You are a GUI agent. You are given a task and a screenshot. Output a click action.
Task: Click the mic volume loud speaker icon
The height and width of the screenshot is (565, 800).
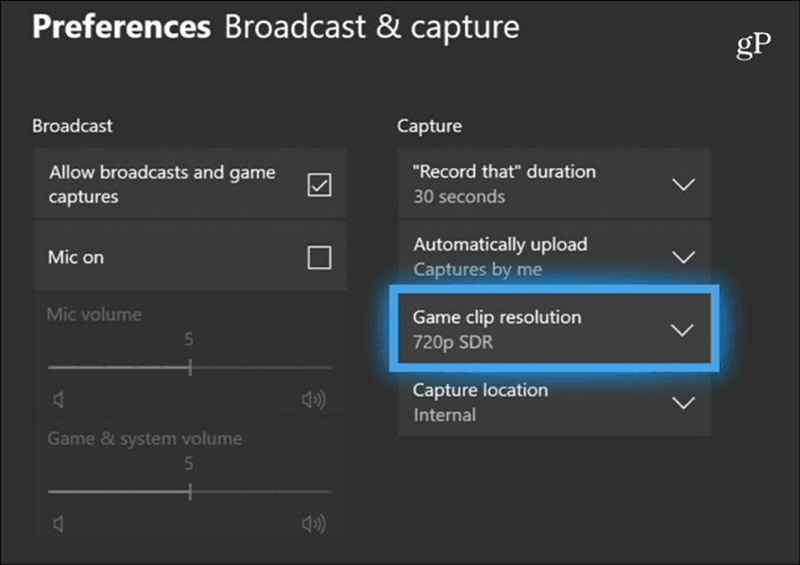tap(313, 401)
